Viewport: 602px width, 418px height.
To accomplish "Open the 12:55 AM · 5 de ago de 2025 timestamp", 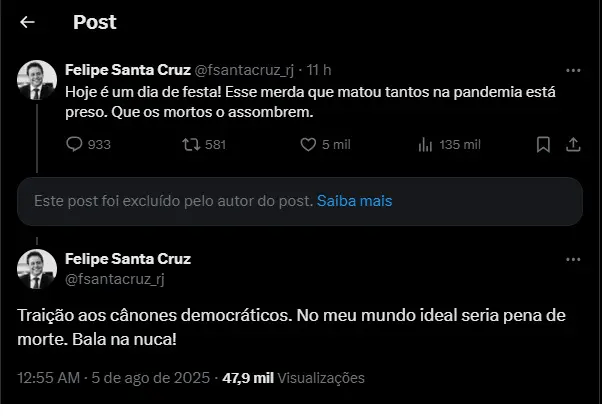I will [x=114, y=379].
